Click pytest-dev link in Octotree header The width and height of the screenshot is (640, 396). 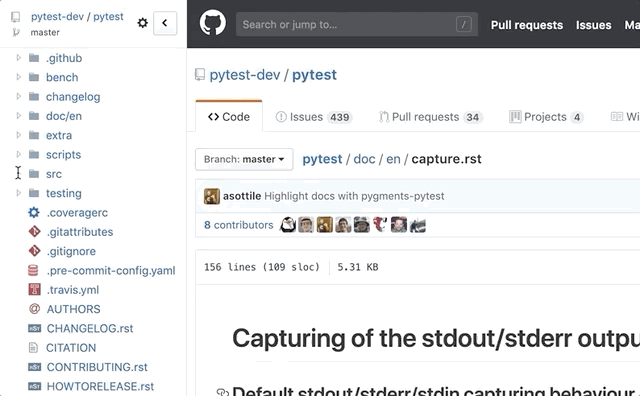pos(57,17)
